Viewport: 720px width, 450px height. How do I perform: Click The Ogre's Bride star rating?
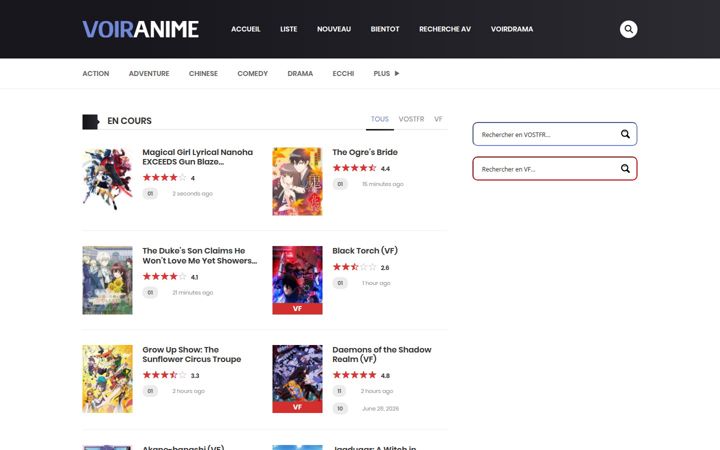point(354,168)
